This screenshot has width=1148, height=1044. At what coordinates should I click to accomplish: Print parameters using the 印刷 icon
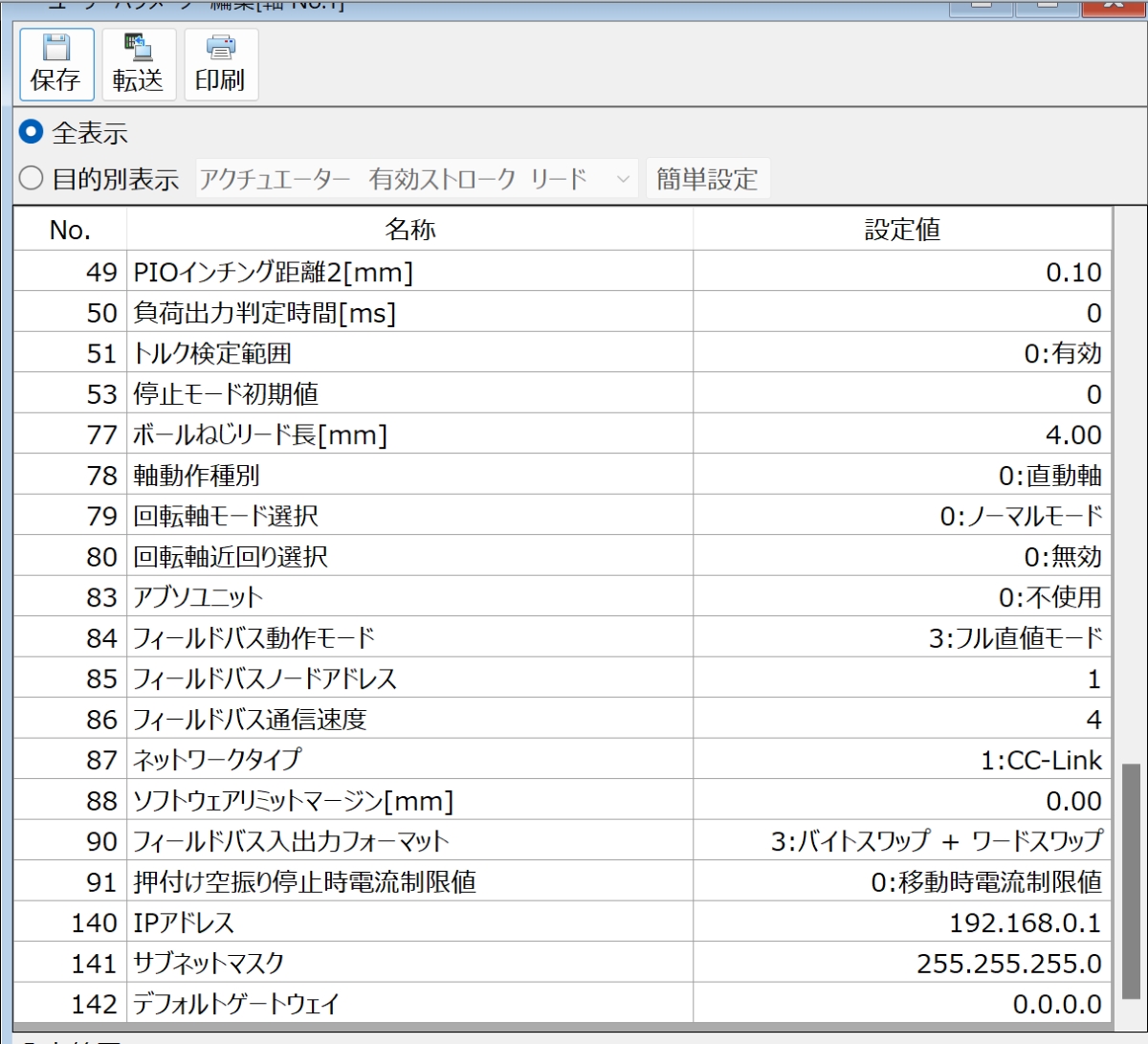(x=221, y=63)
